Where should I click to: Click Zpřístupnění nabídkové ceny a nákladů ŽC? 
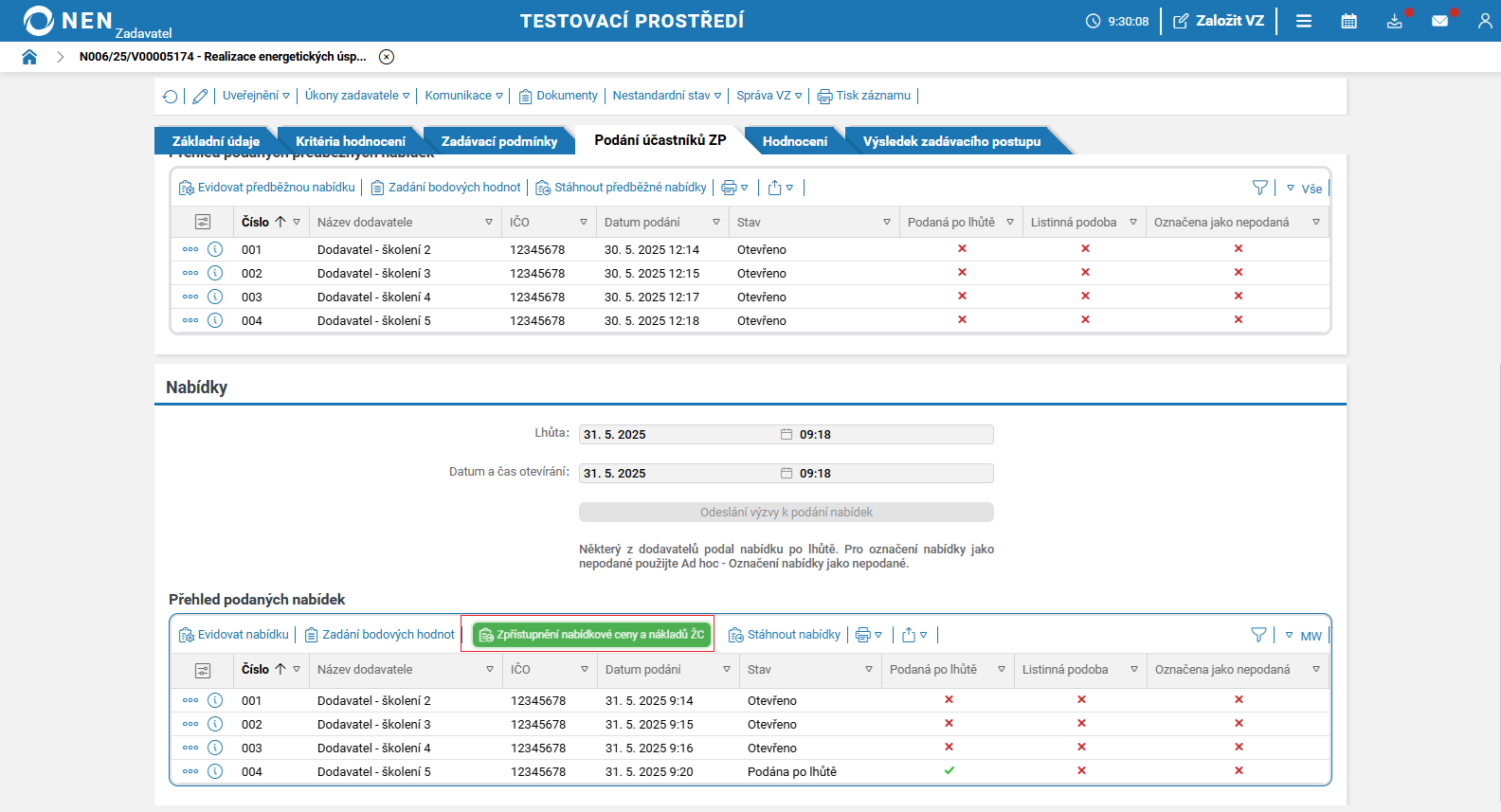[x=592, y=635]
